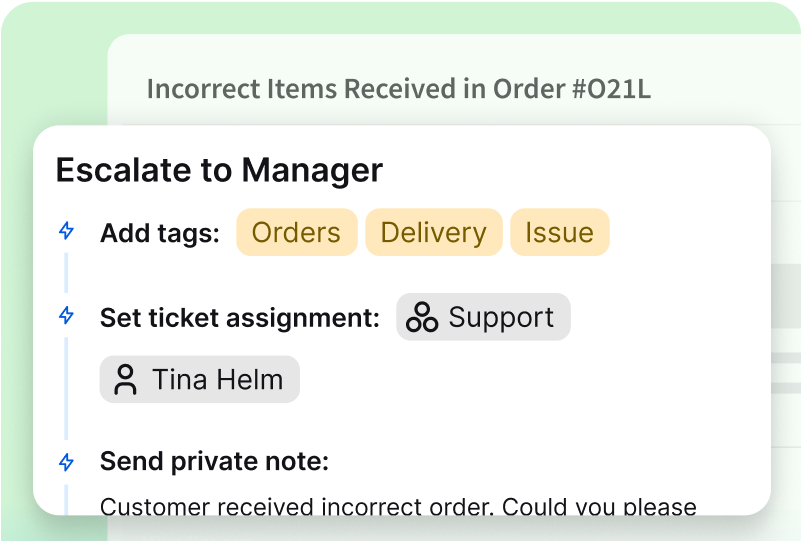The image size is (801, 541).
Task: Click the private note text about incorrect order
Action: pyautogui.click(x=398, y=506)
